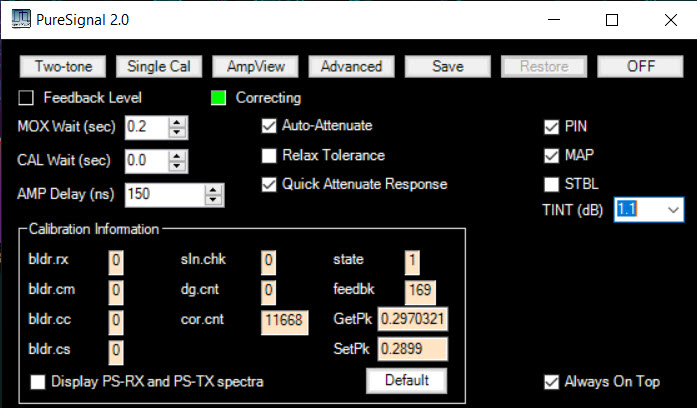Open Advanced settings

pos(352,67)
